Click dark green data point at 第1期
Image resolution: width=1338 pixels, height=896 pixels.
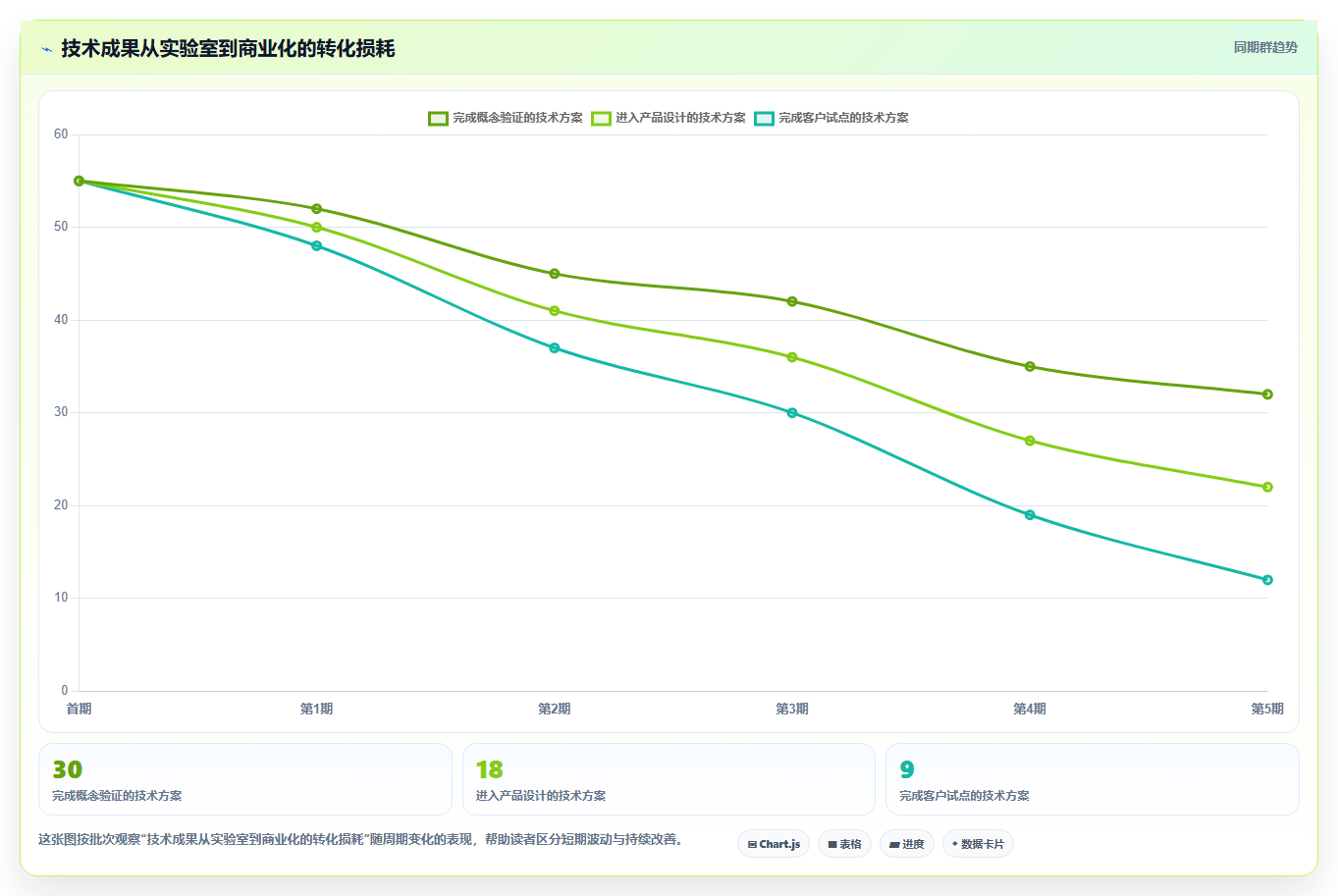pos(316,209)
